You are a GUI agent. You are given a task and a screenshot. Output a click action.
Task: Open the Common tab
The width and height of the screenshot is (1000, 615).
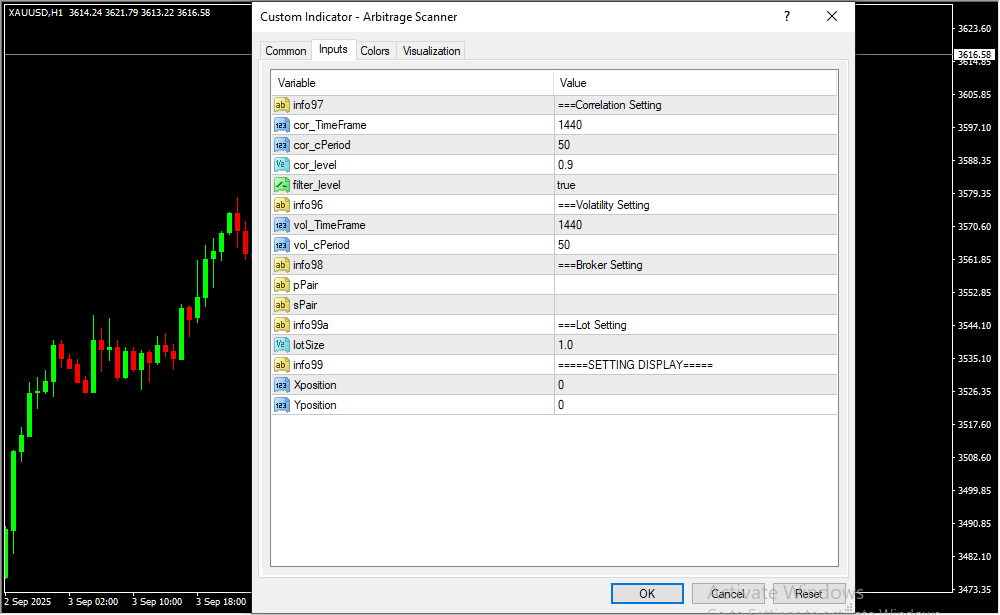[x=285, y=51]
